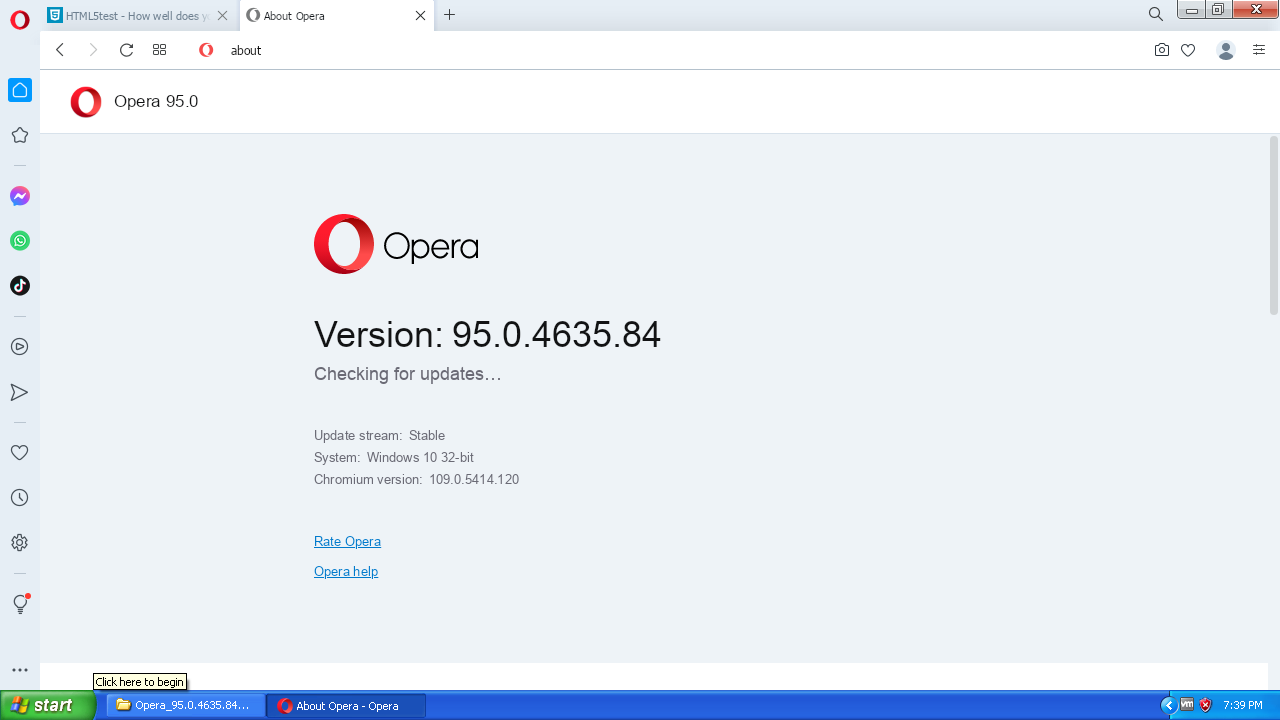Click the 'System: Windows 10 32-bit' line
Viewport: 1280px width, 720px height.
394,457
